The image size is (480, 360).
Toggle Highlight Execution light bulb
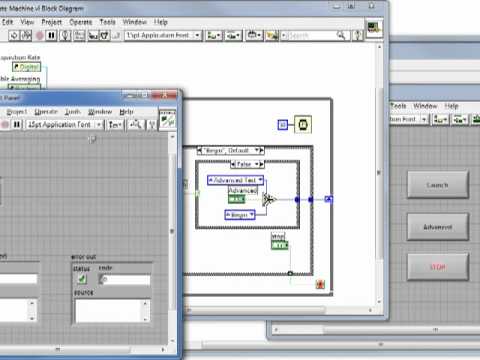tap(65, 35)
